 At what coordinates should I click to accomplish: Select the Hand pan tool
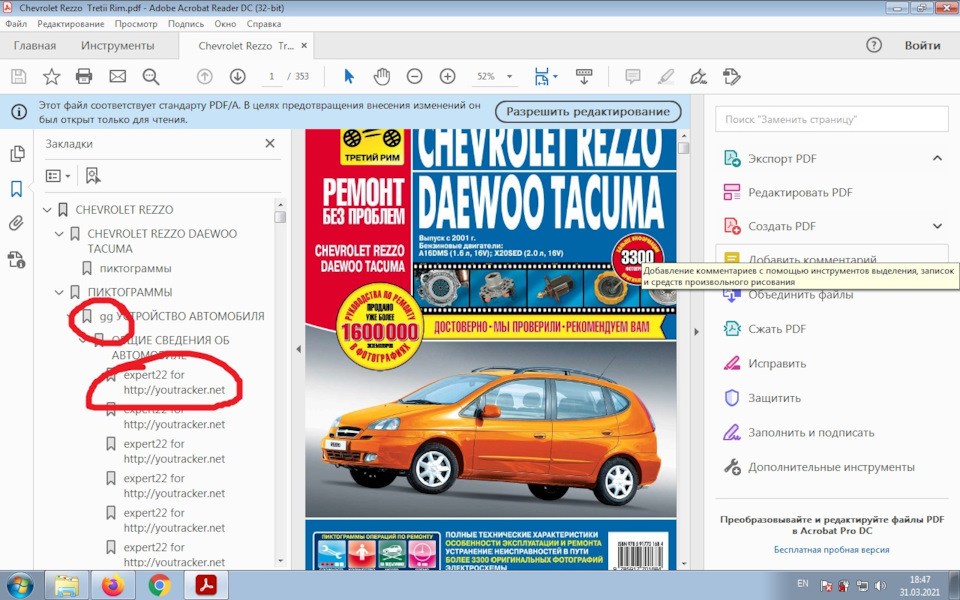click(x=381, y=77)
